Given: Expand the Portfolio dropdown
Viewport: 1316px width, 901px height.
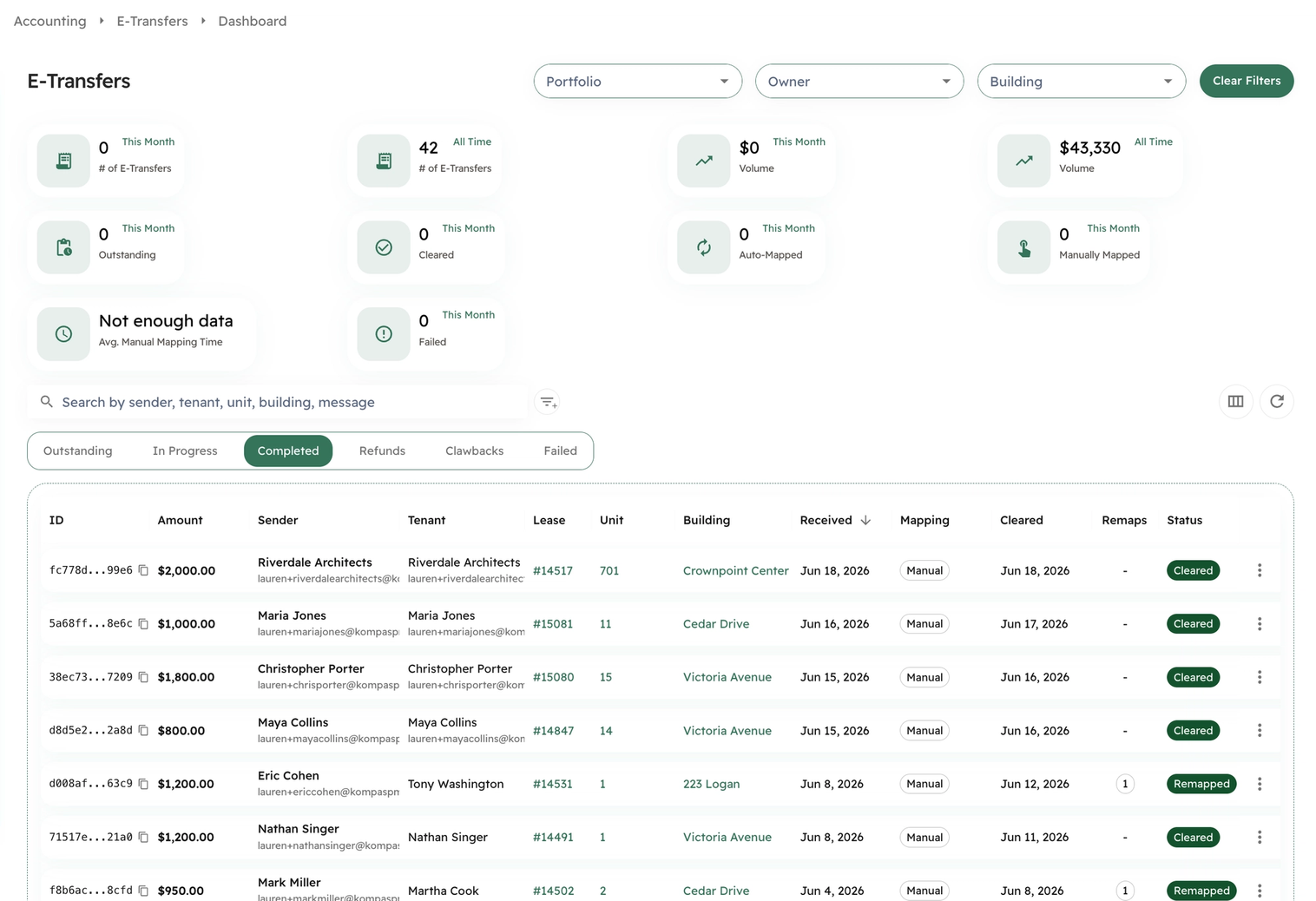Looking at the screenshot, I should (x=638, y=82).
